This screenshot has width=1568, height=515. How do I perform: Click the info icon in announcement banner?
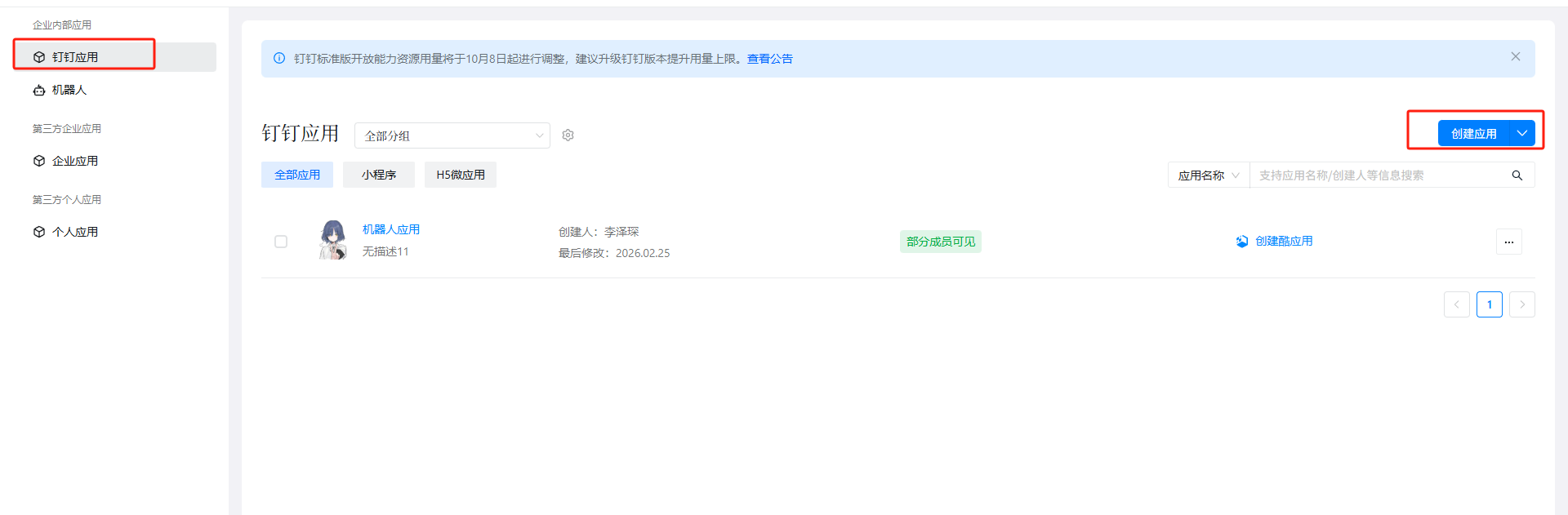(279, 59)
